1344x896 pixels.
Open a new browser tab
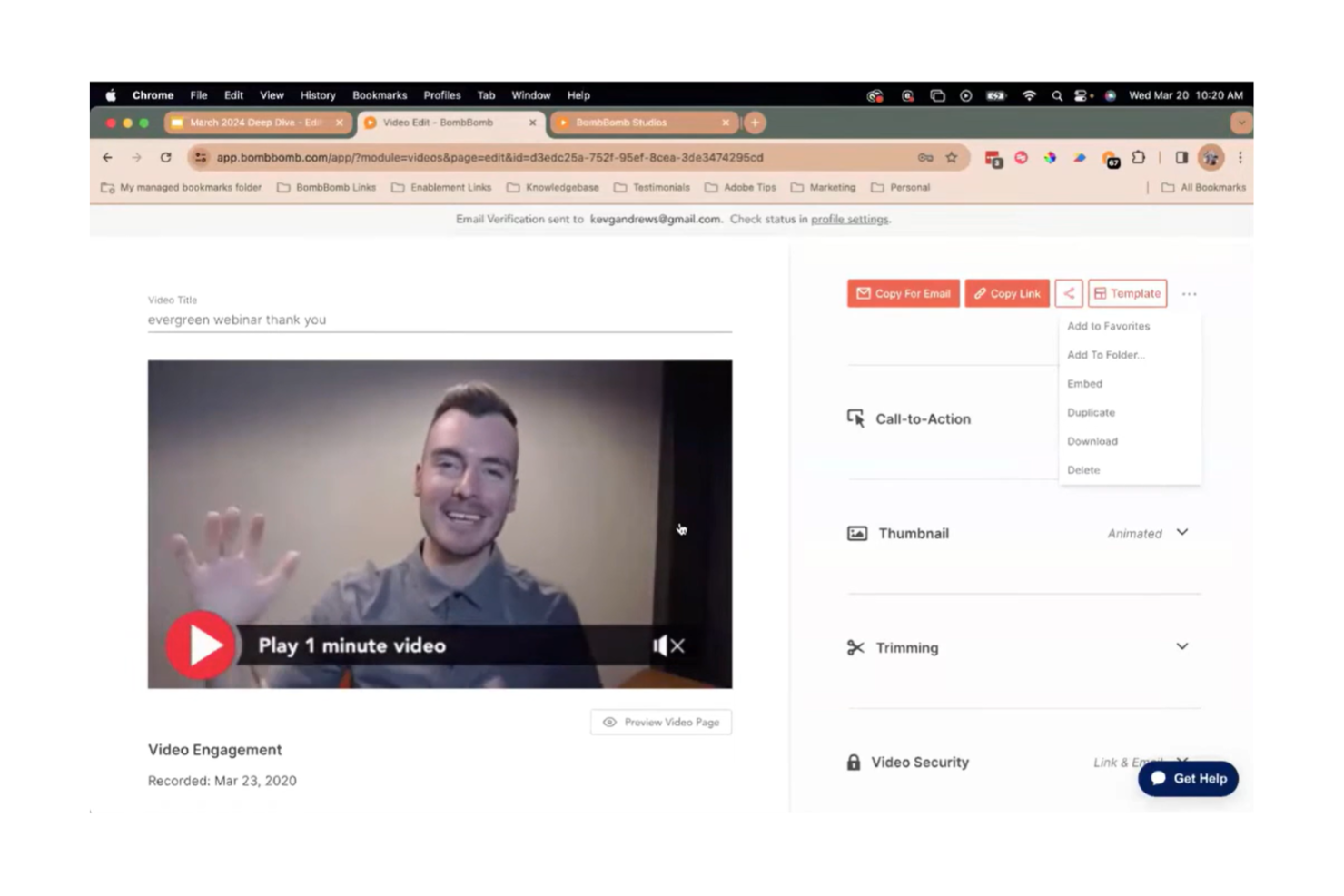pyautogui.click(x=755, y=123)
